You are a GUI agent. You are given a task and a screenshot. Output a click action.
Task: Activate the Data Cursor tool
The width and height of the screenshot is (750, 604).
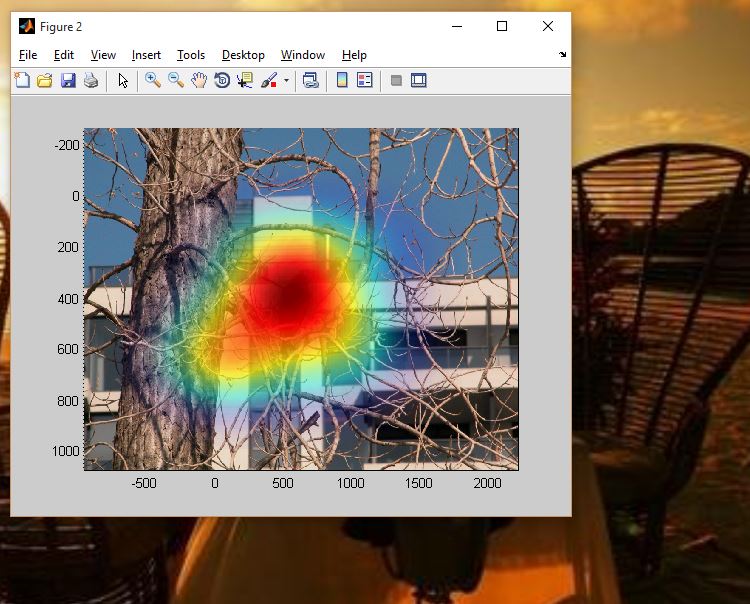click(x=245, y=80)
